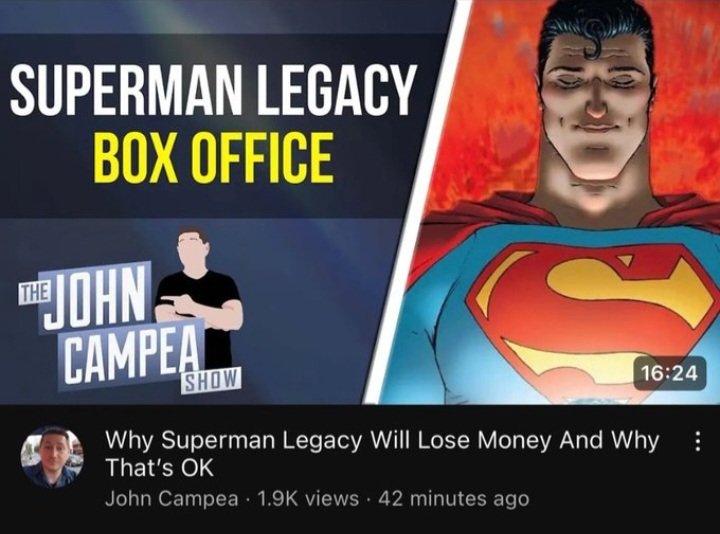Click the John Campea channel name text
This screenshot has height=534, width=720.
tap(172, 499)
